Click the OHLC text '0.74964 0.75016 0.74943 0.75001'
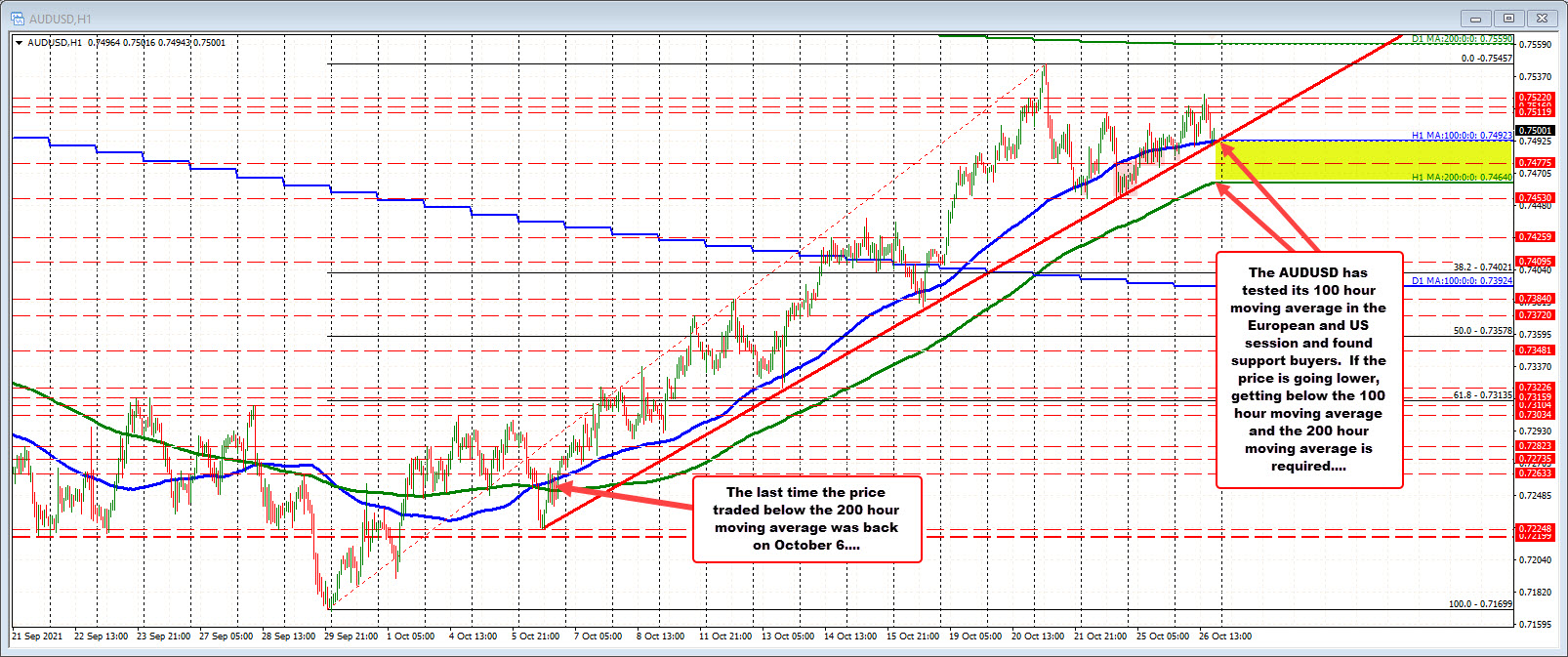Image resolution: width=1568 pixels, height=657 pixels. point(156,43)
